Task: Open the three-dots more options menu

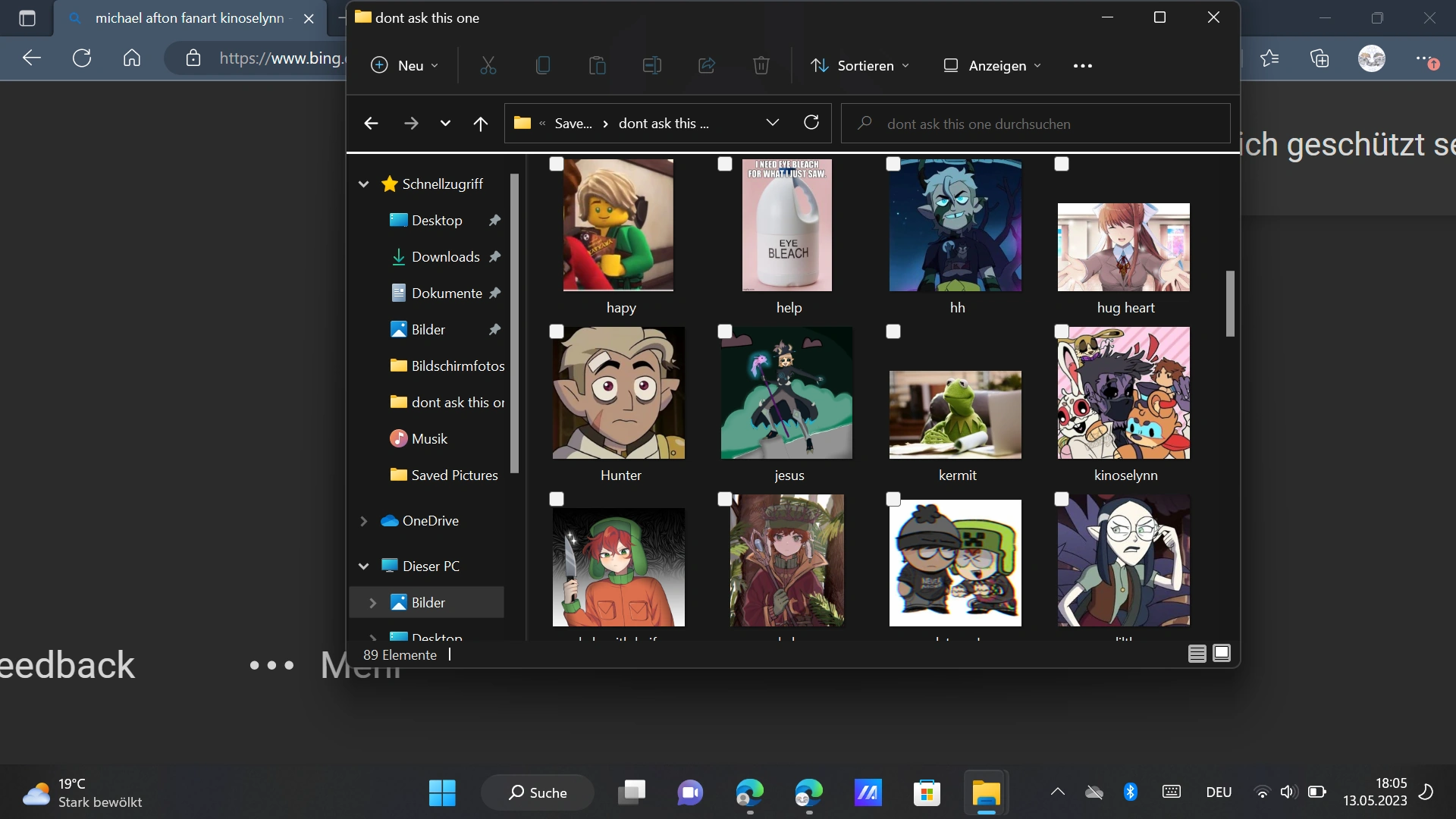Action: click(x=1083, y=66)
